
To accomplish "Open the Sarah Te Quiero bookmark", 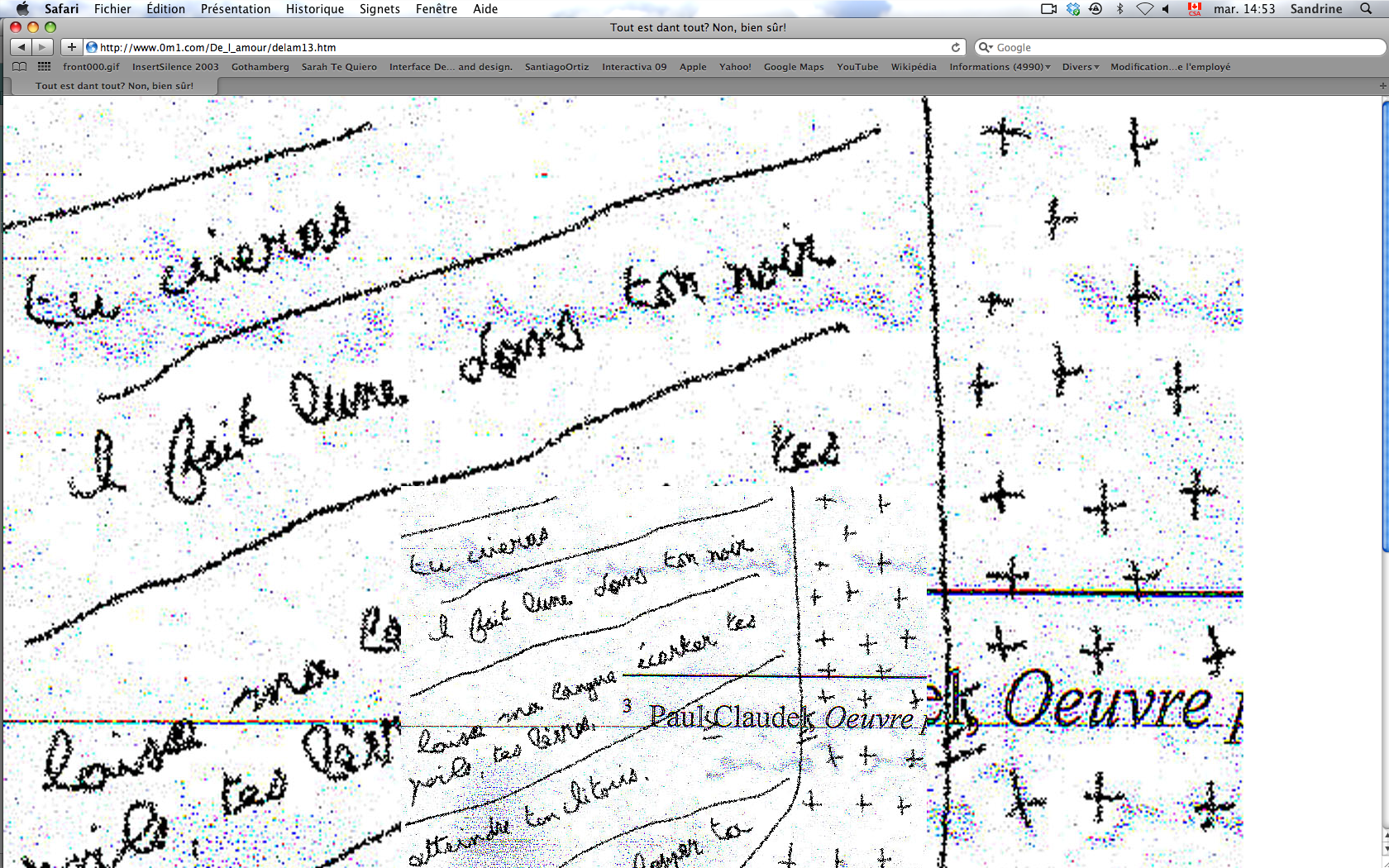I will (x=339, y=67).
